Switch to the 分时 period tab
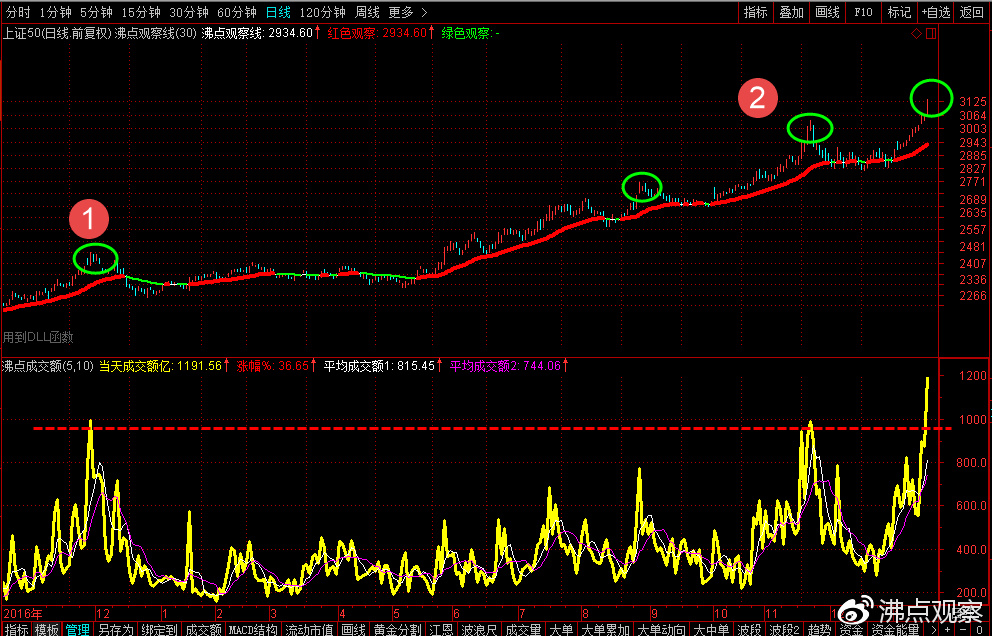Screen dimensions: 992x636 pos(18,12)
